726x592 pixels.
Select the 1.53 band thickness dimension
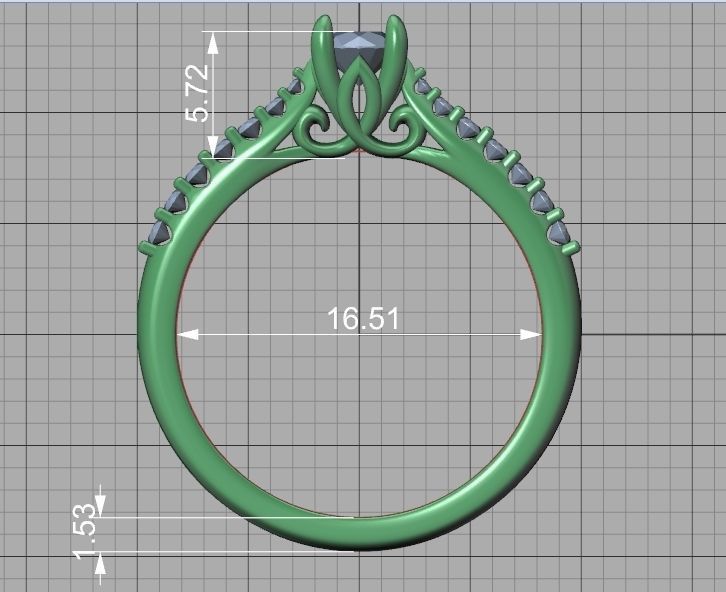pyautogui.click(x=86, y=531)
